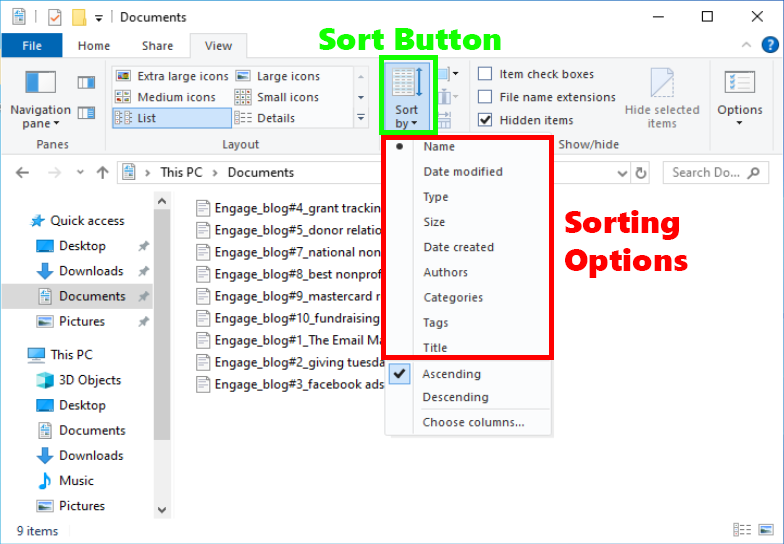Select Extra large icons layout
Viewport: 784px width, 544px height.
click(x=172, y=76)
